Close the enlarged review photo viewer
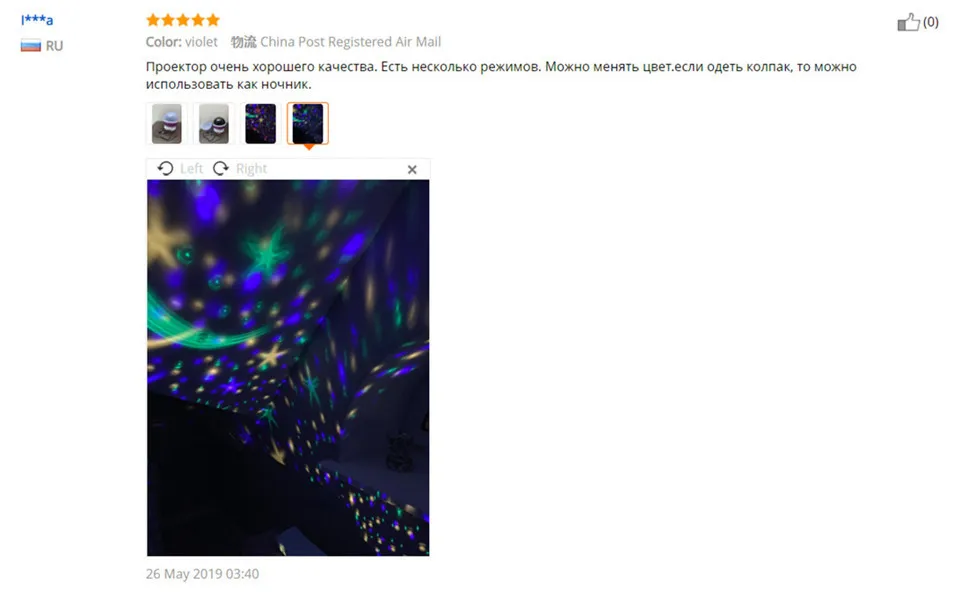This screenshot has height=592, width=960. (x=412, y=170)
